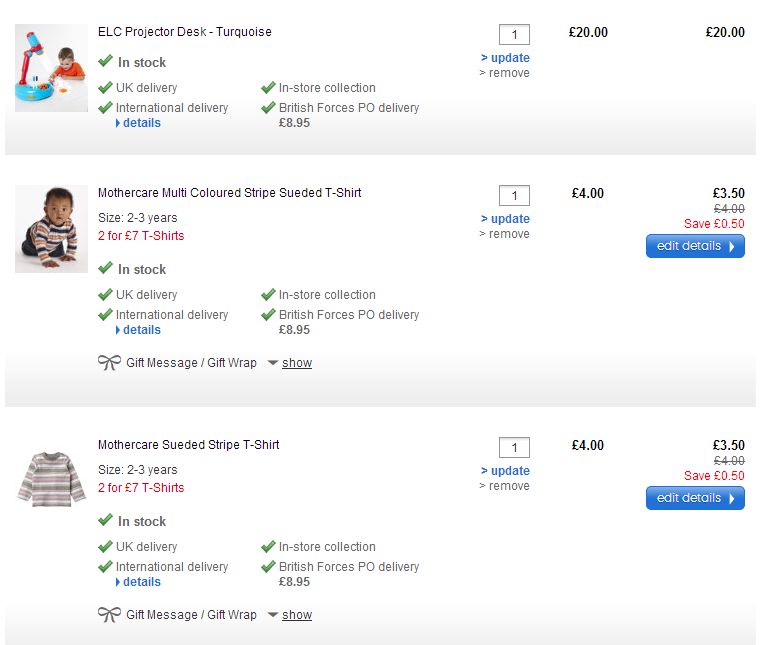Click gift bow icon for Multi Coloured T-Shirt
Viewport: 764px width, 645px height.
coord(109,363)
